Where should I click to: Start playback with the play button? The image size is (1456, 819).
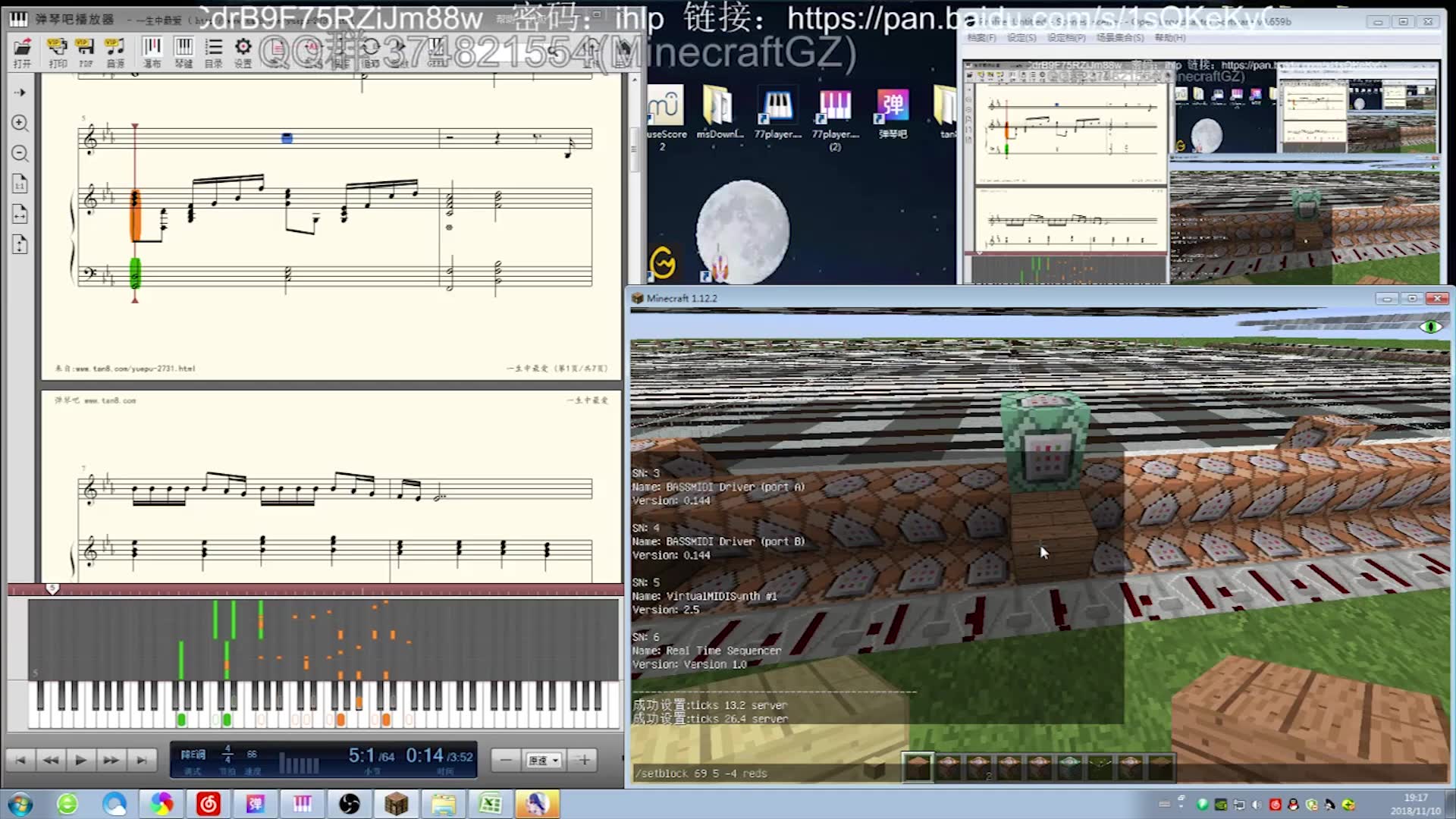(81, 760)
